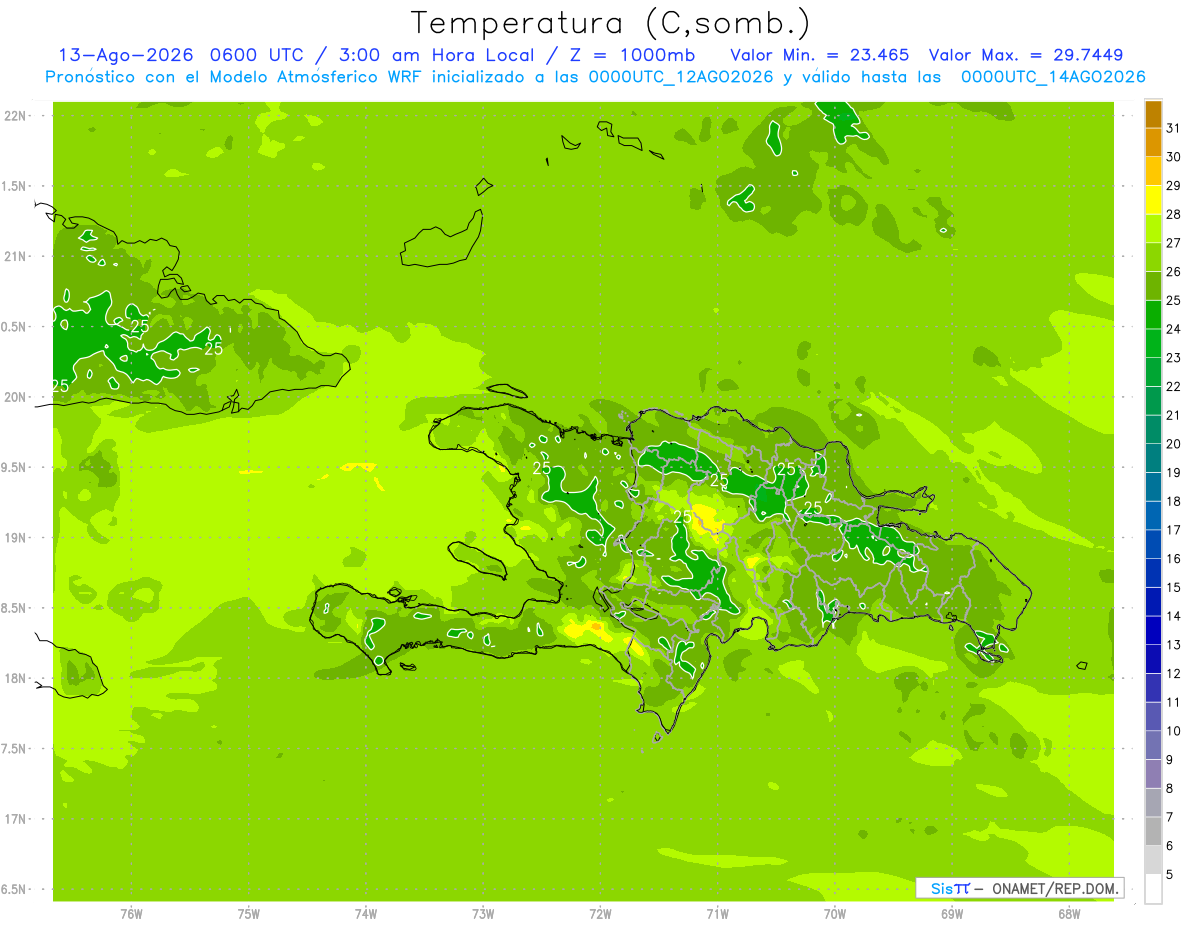
Task: Pick the brown-orange swatch between 30 and 31
Action: pyautogui.click(x=1153, y=143)
